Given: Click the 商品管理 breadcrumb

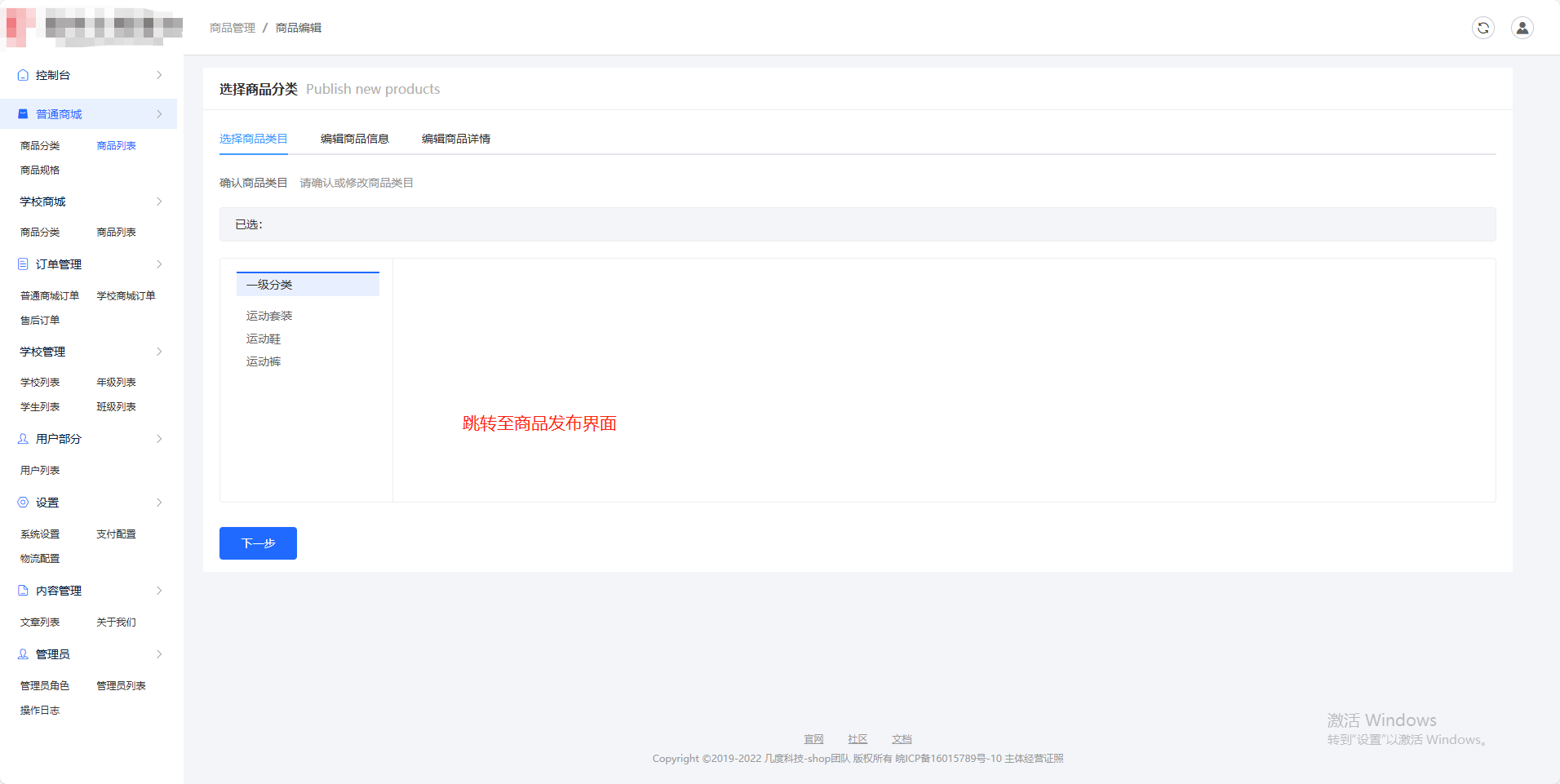Looking at the screenshot, I should 233,27.
